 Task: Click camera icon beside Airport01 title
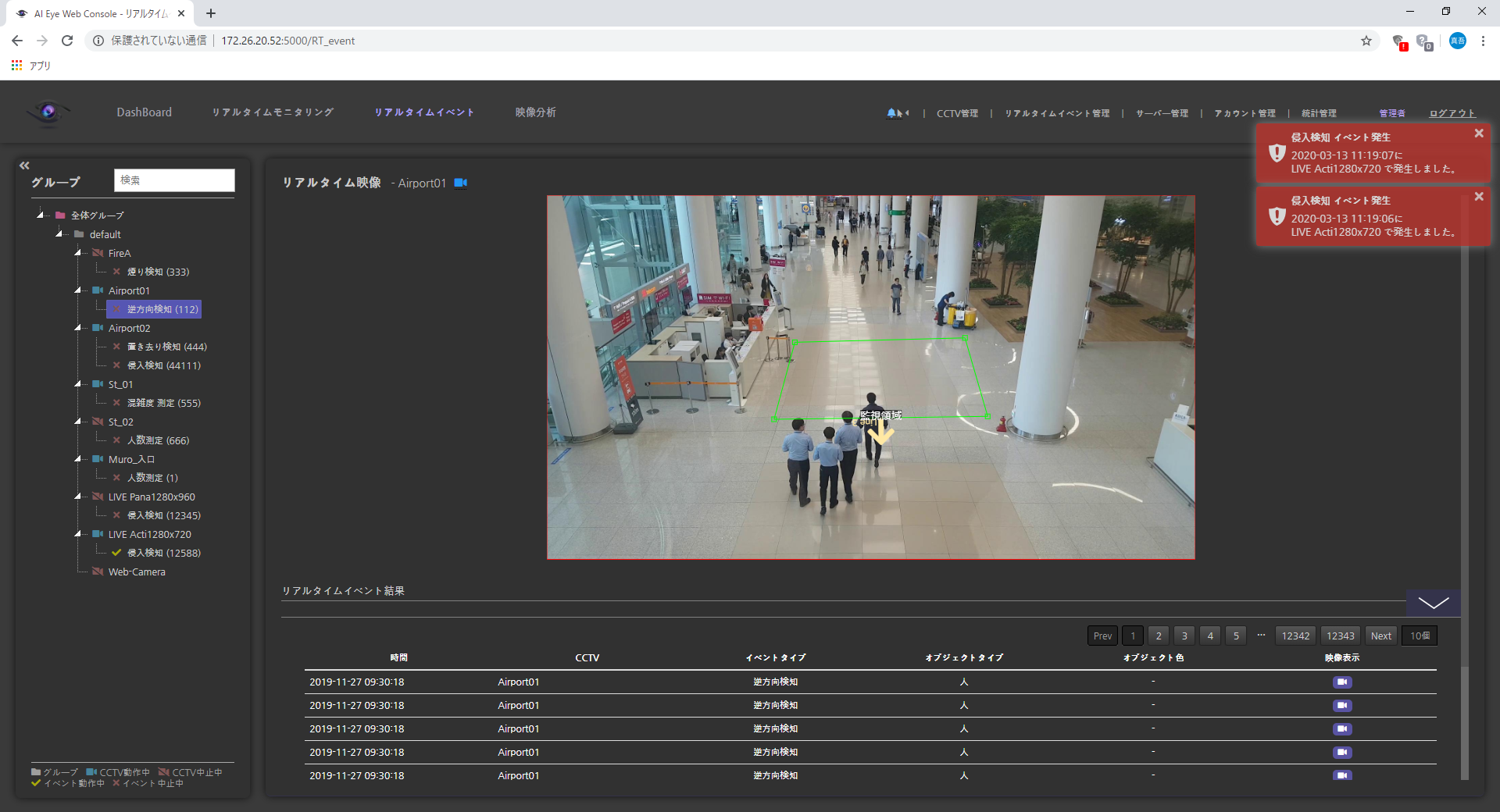(x=461, y=183)
